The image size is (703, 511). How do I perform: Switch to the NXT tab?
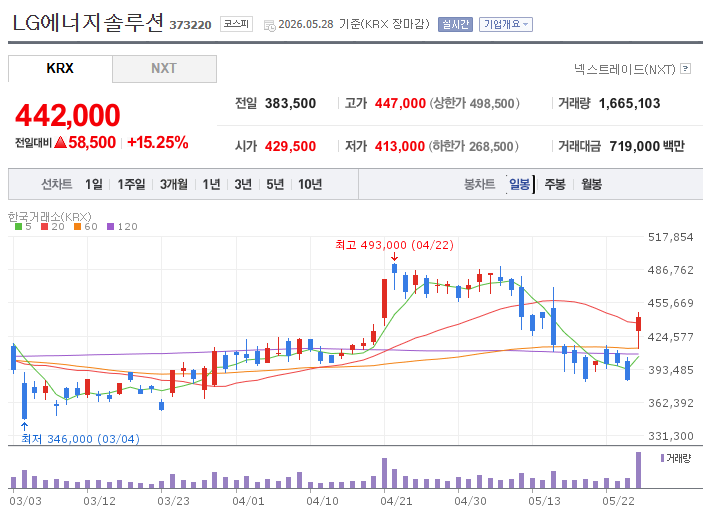click(164, 69)
